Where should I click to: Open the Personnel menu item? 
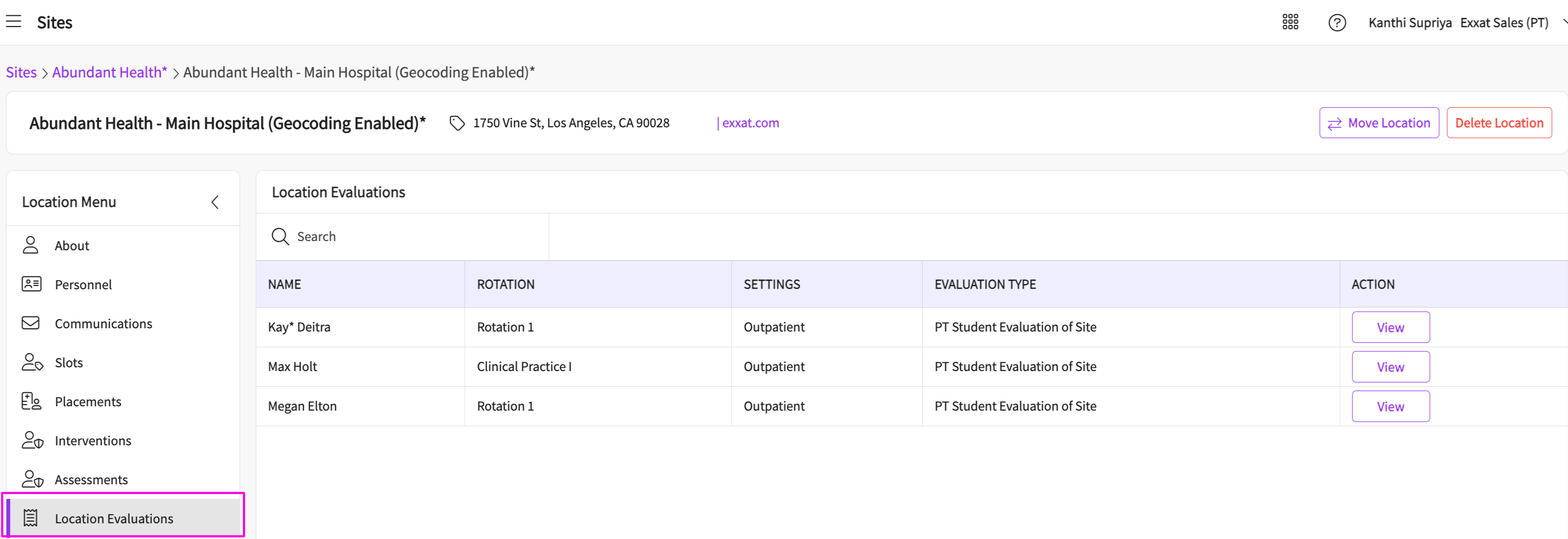(x=123, y=284)
